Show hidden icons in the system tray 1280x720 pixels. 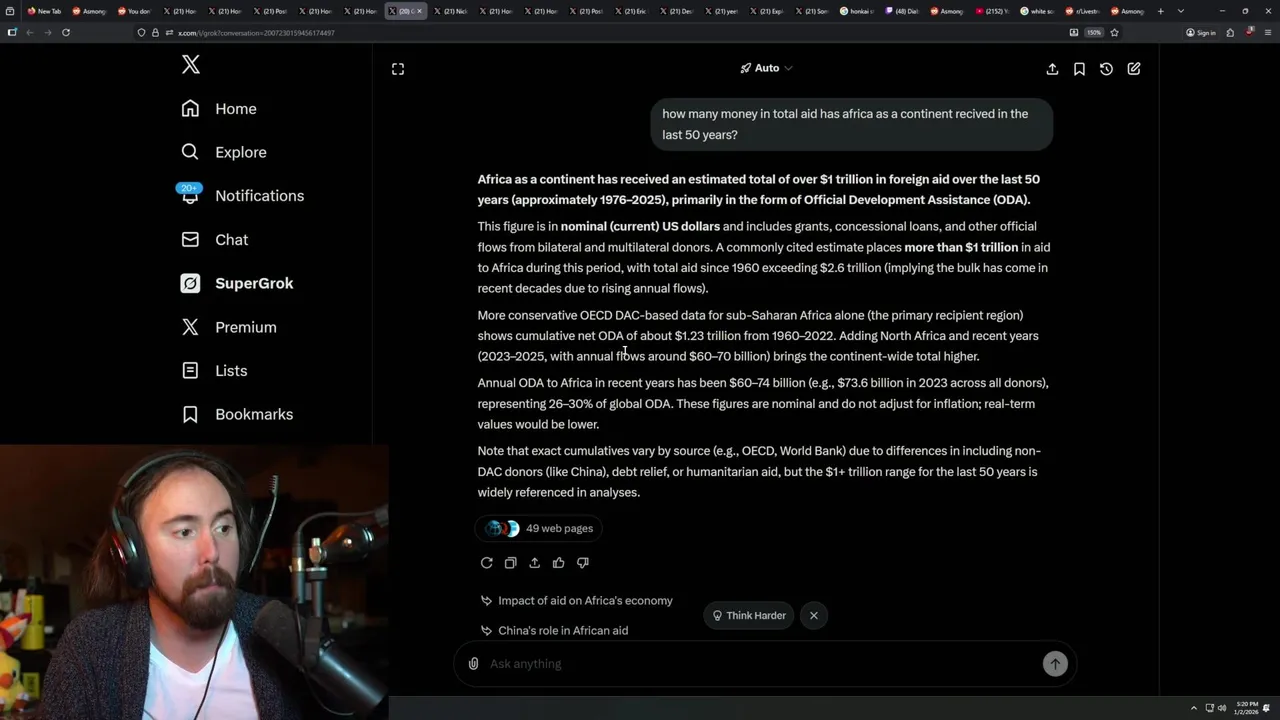1193,708
